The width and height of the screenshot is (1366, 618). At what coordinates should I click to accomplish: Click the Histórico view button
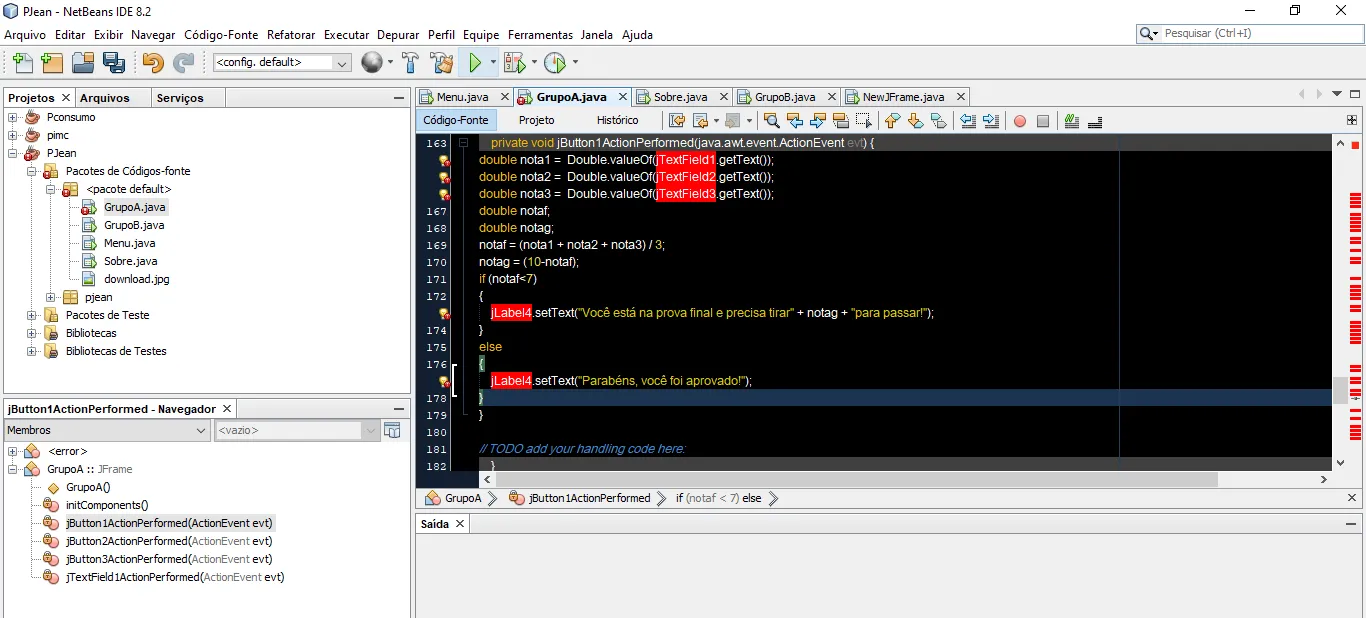coord(617,120)
